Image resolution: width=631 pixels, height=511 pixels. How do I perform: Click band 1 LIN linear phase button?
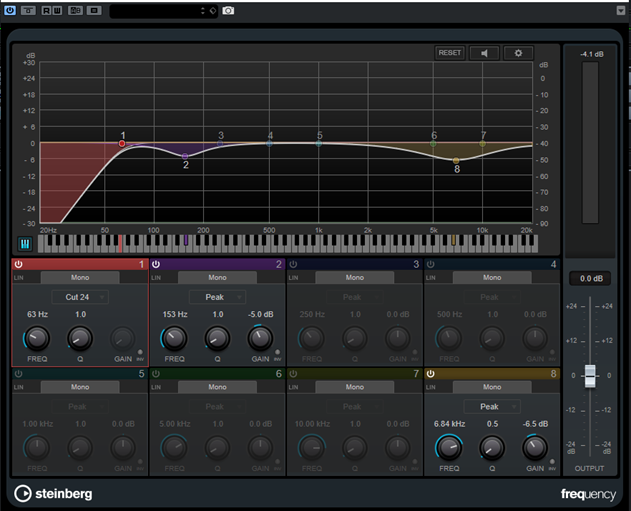19,277
